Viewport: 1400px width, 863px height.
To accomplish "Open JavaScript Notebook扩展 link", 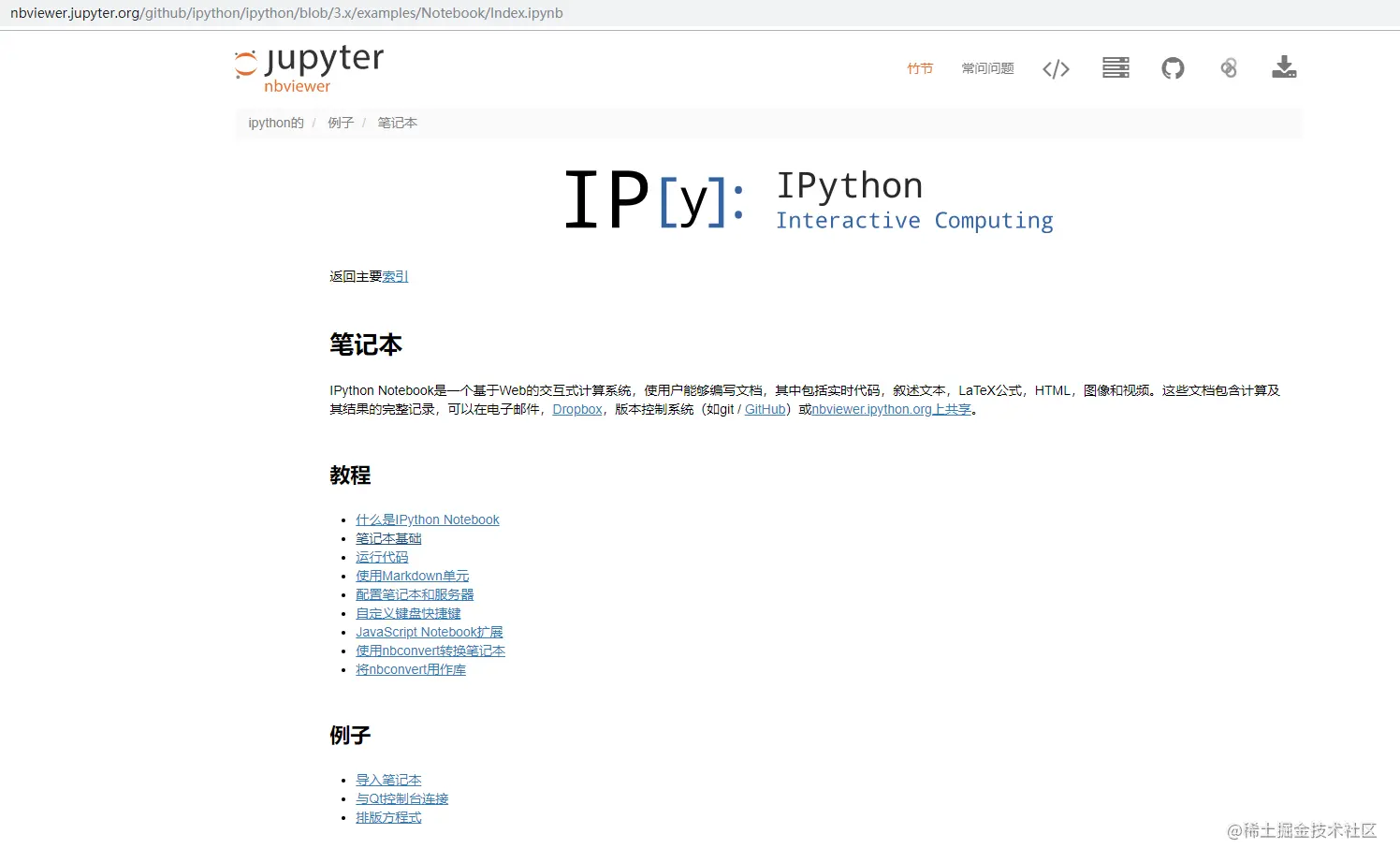I will tap(430, 632).
